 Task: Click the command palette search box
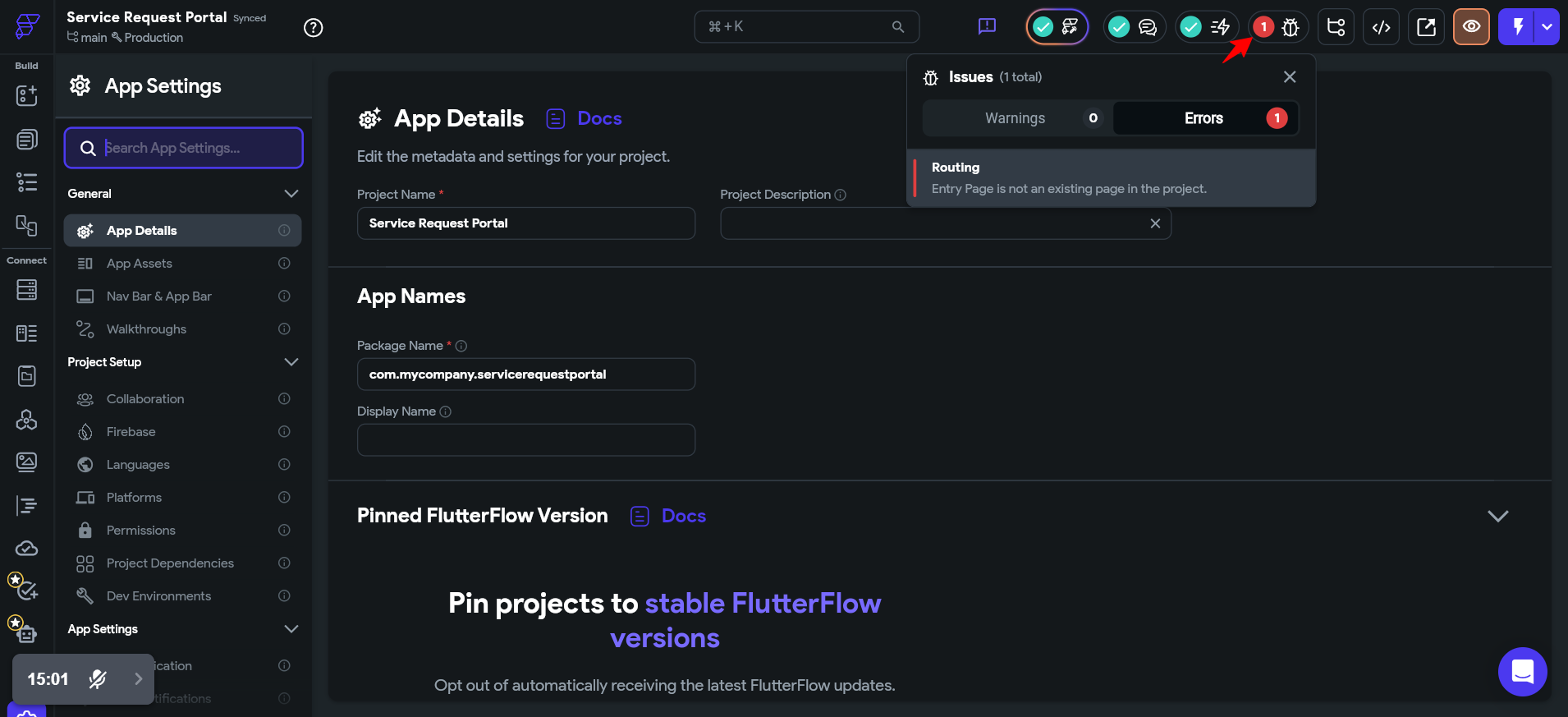point(806,27)
